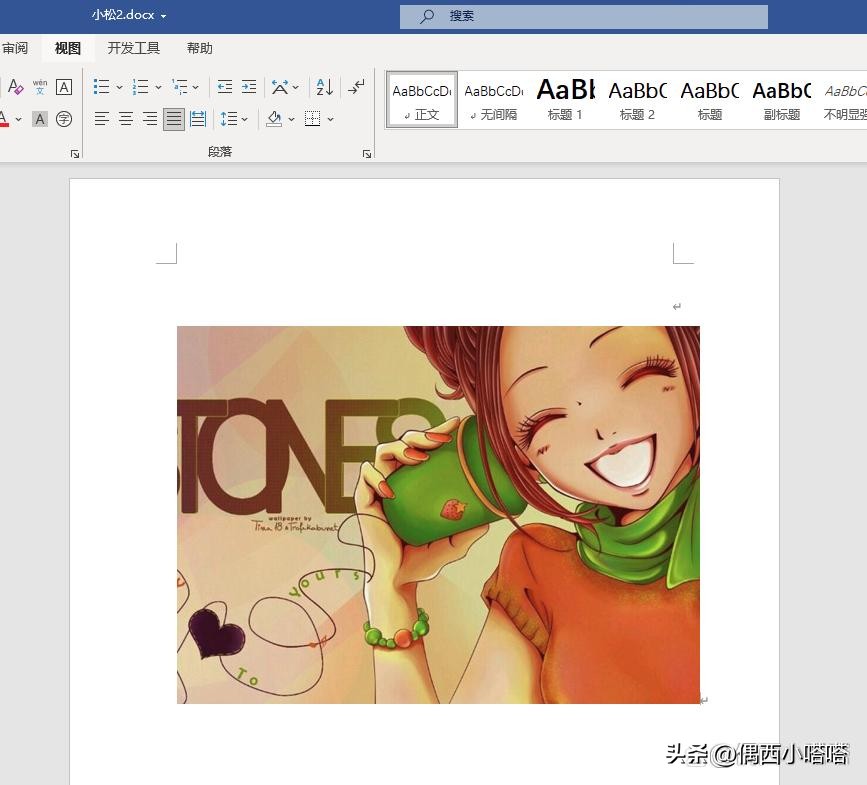Expand the line spacing dropdown arrow
This screenshot has width=867, height=785.
[x=244, y=119]
